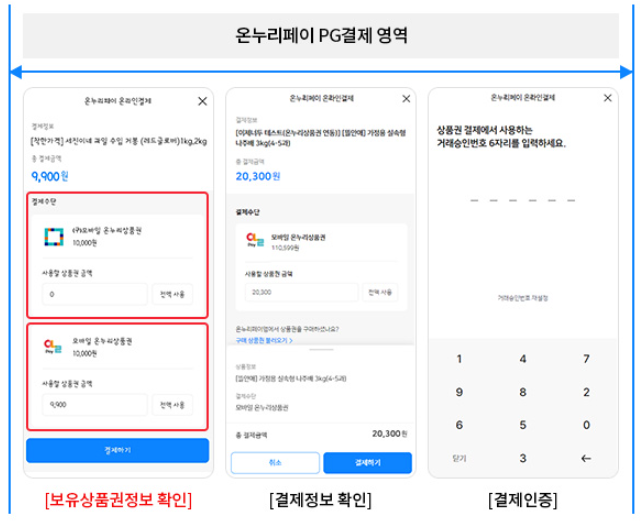Tap keypad digit 2
This screenshot has height=523, width=640.
587,392
